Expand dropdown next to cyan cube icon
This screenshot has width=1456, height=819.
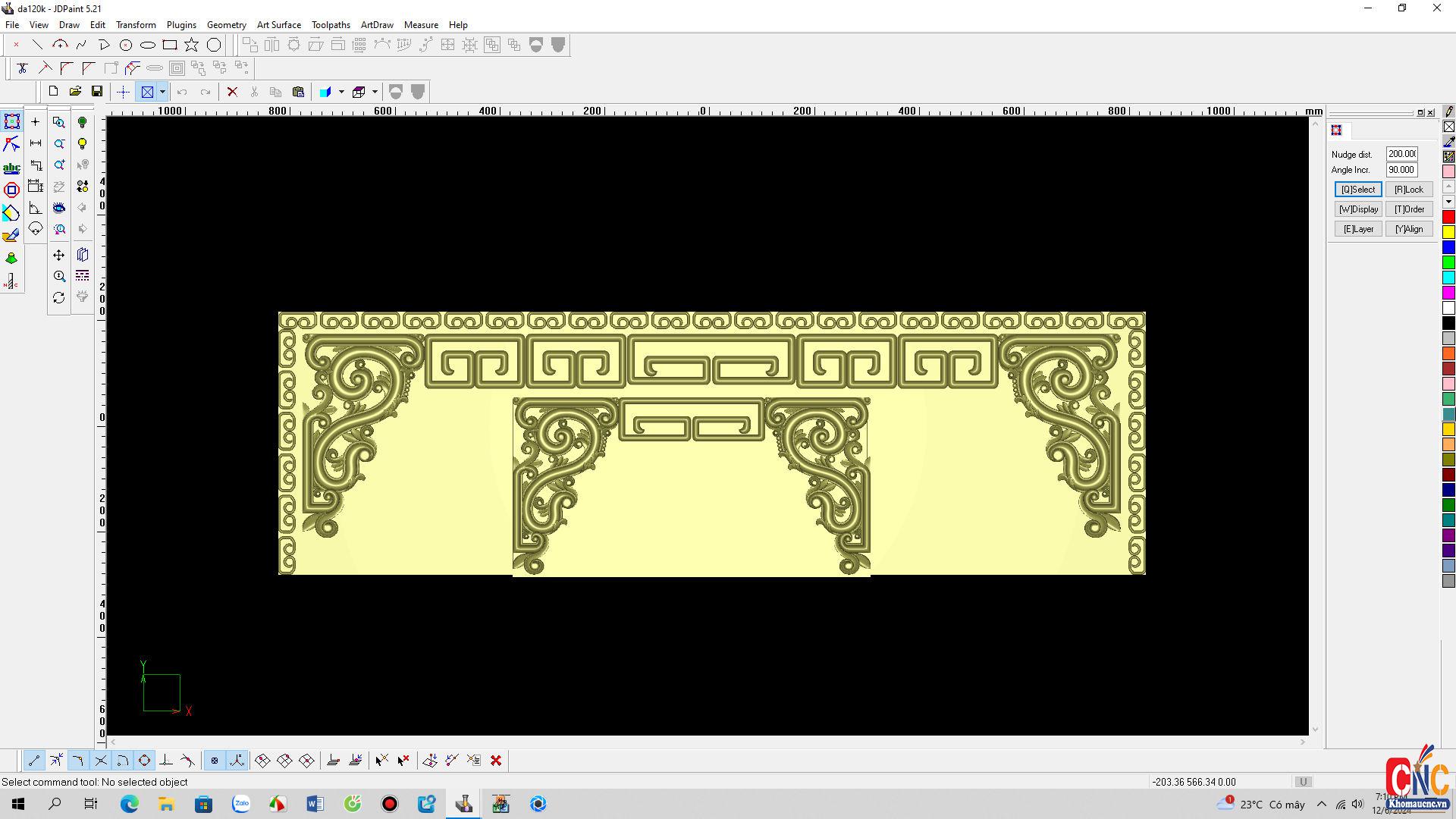[341, 92]
